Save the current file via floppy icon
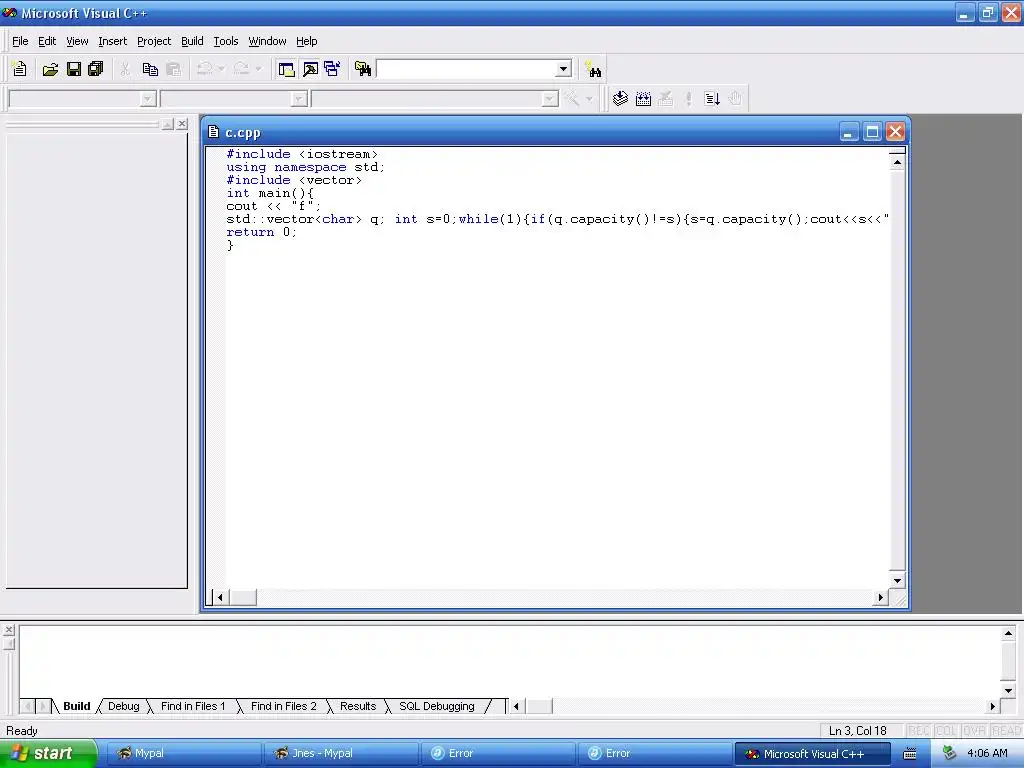 click(74, 69)
